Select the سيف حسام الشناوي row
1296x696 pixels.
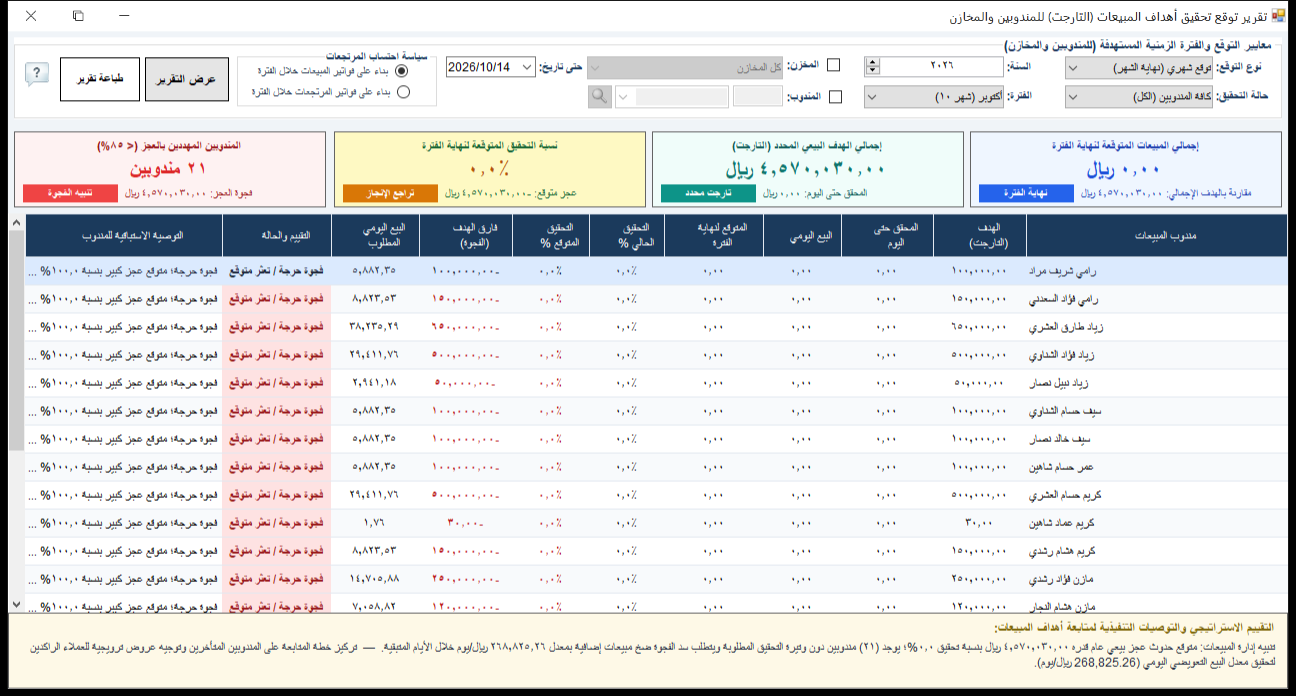[656, 411]
